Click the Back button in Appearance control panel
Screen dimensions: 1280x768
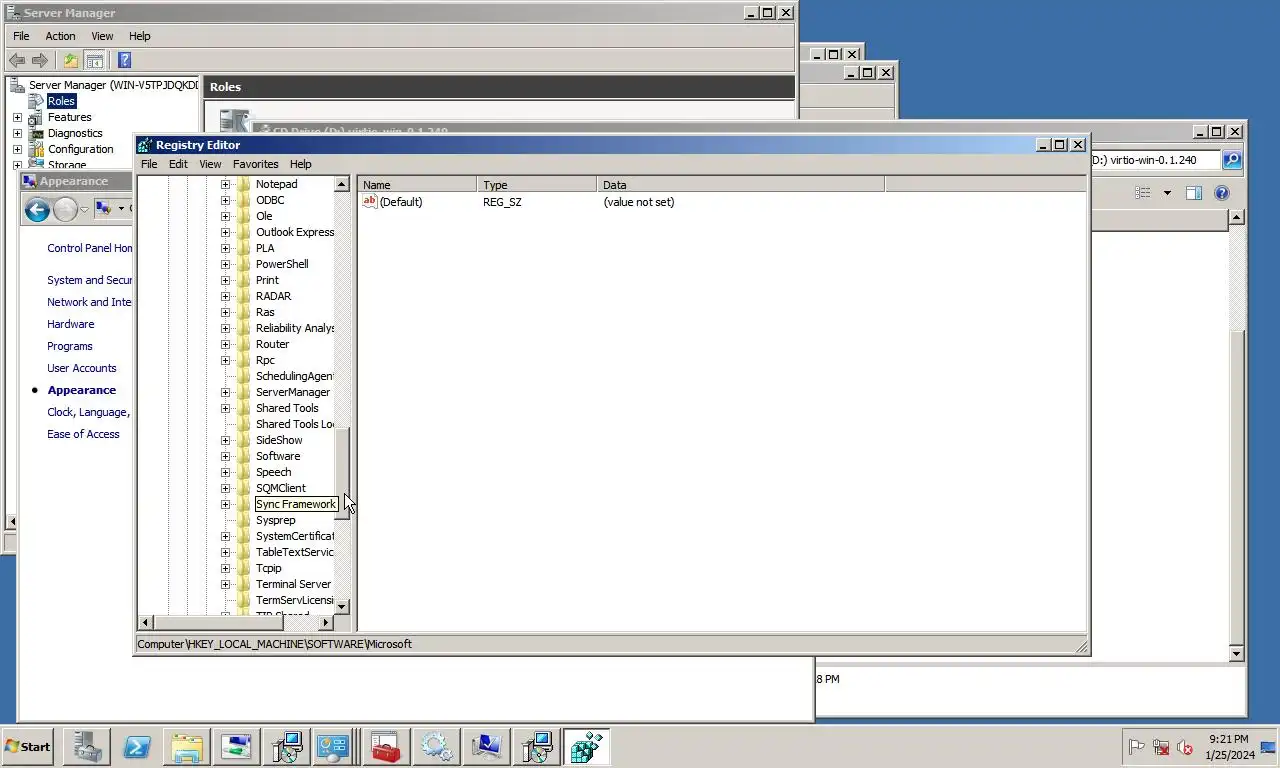click(x=37, y=209)
